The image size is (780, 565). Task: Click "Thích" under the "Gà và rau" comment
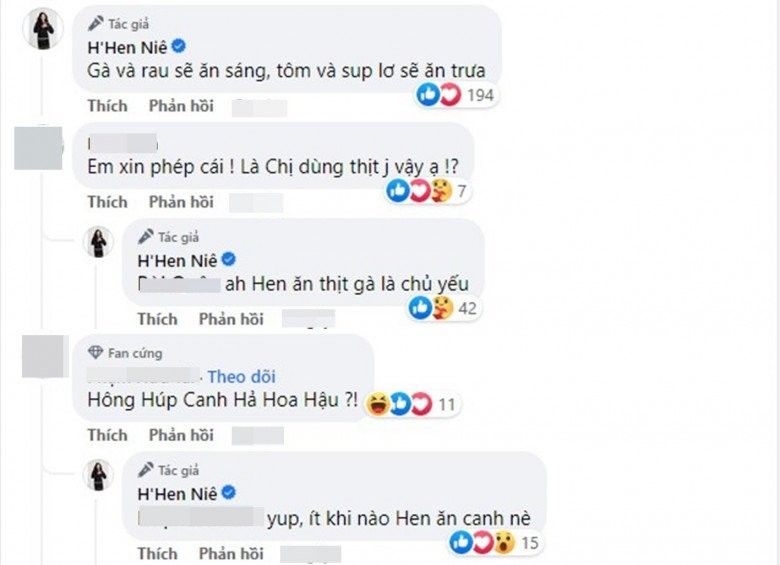107,105
